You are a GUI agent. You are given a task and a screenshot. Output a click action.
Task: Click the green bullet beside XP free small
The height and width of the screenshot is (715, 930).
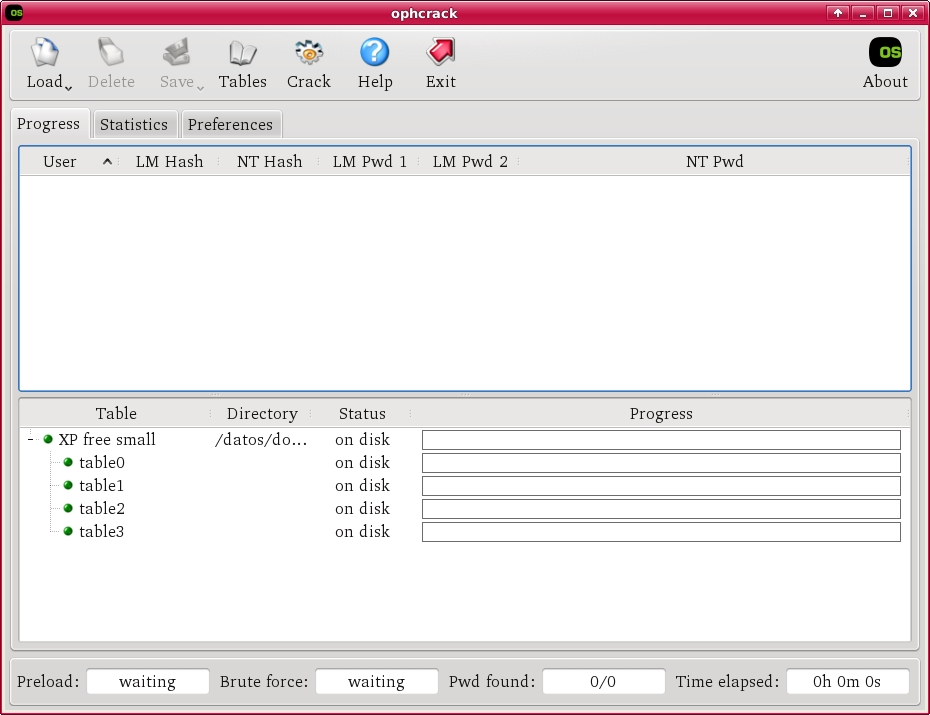48,439
